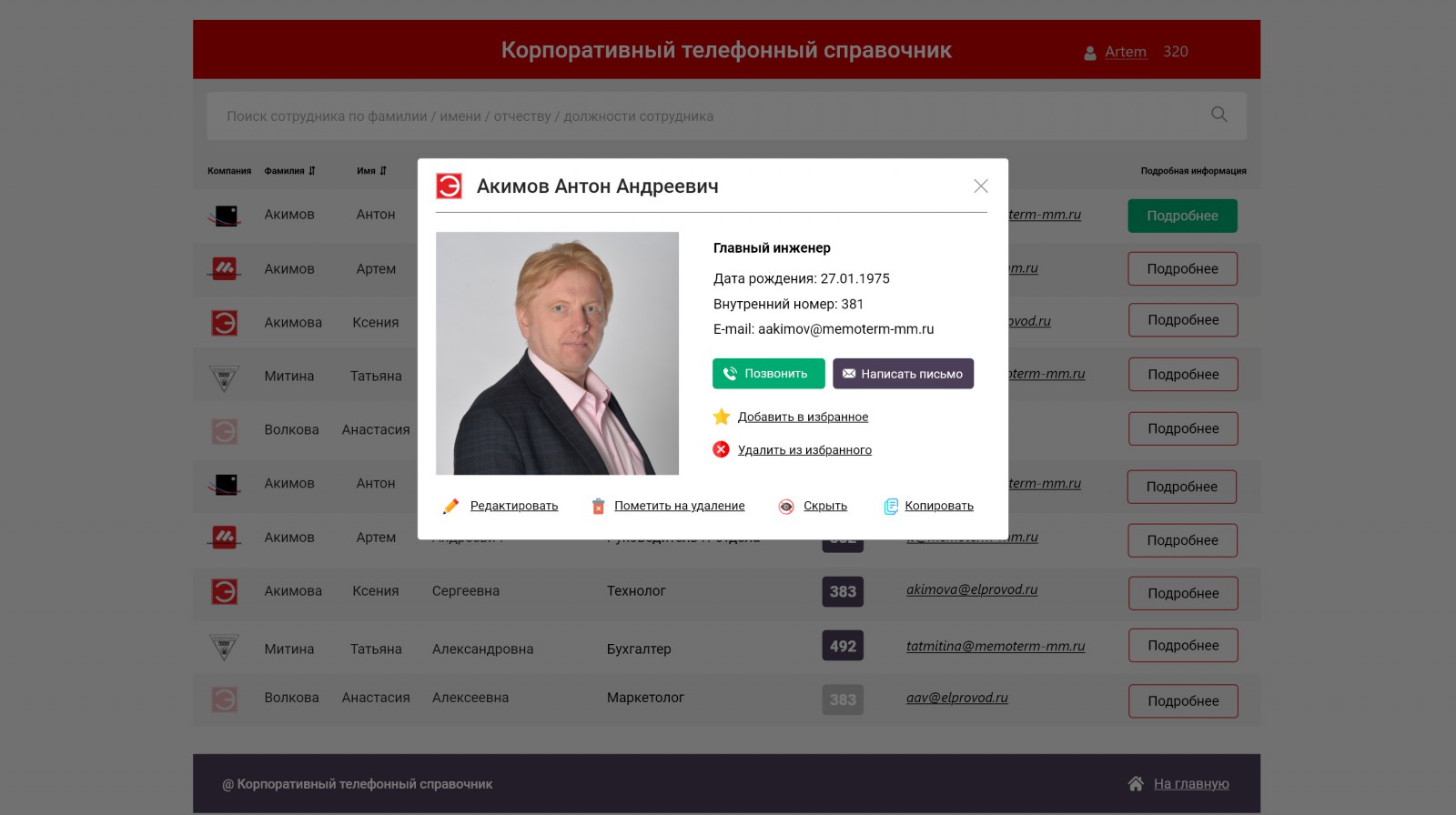The image size is (1456, 815).
Task: Click the search magnifier icon
Action: 1219,115
